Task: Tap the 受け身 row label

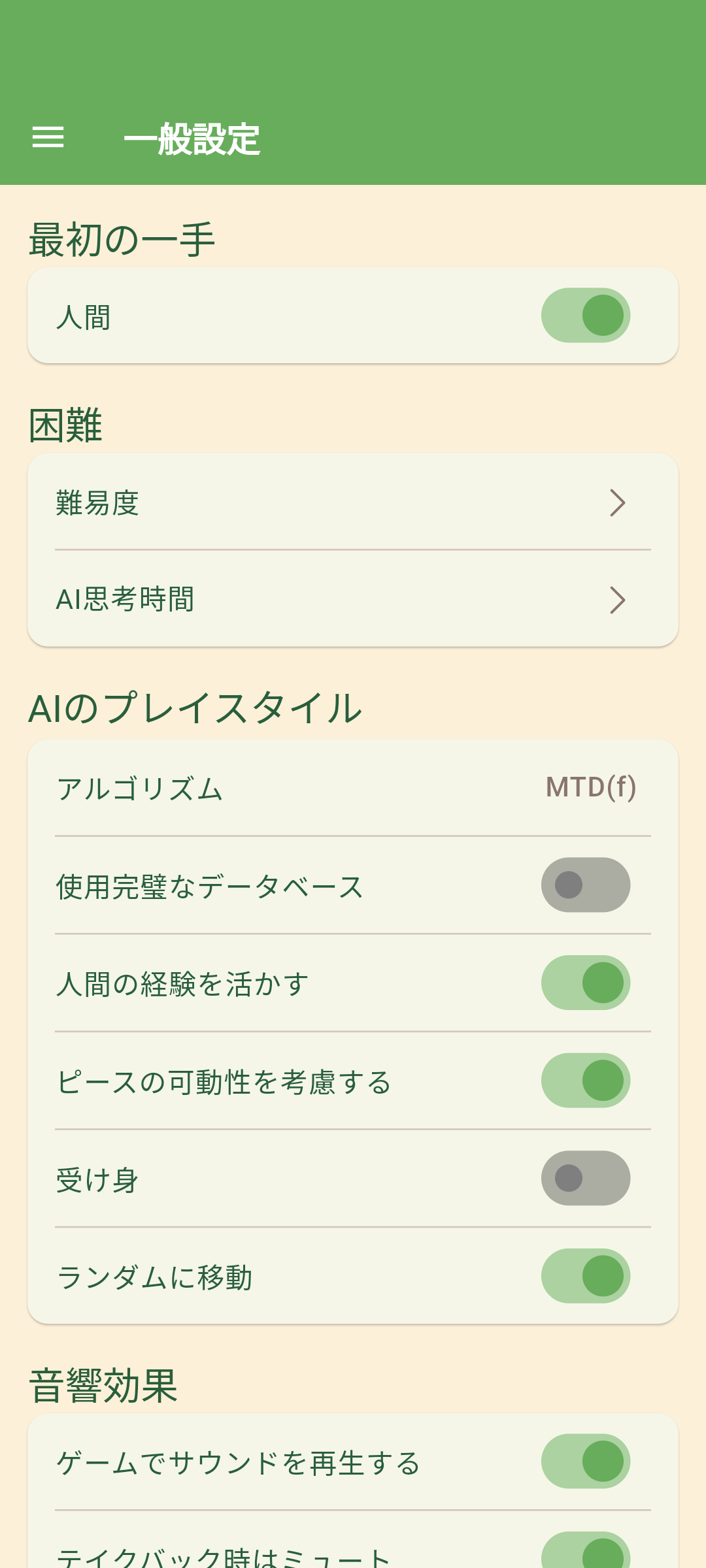Action: pyautogui.click(x=97, y=1180)
